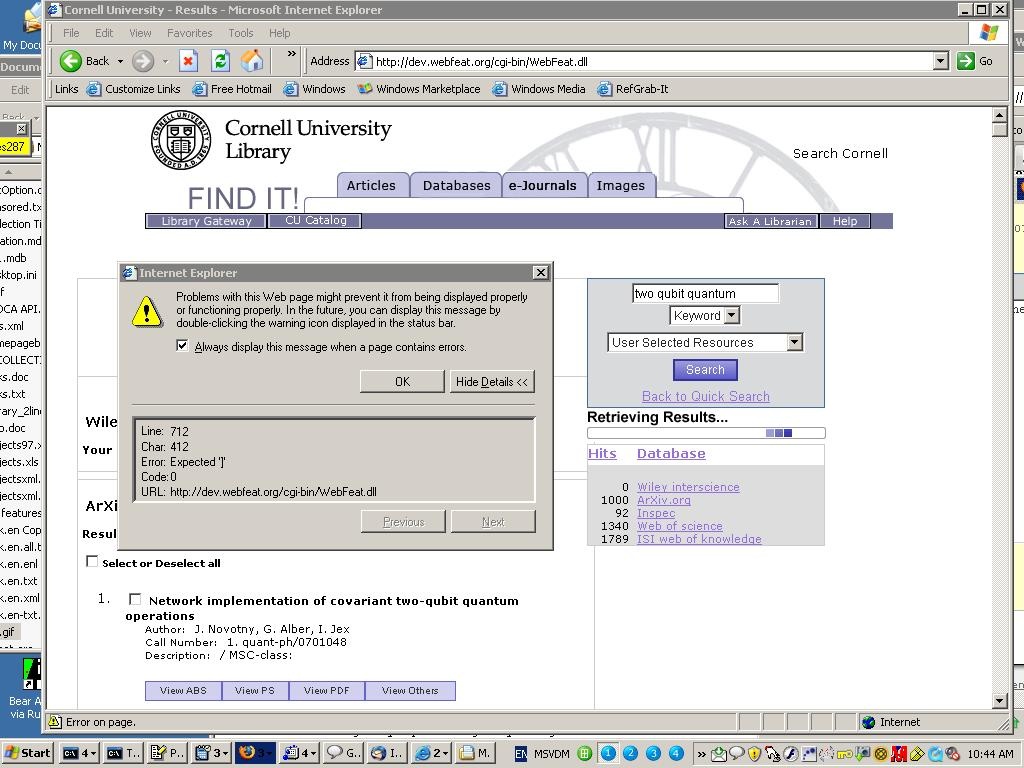This screenshot has height=768, width=1024.
Task: Collapse error details with Hide Details button
Action: click(x=492, y=381)
